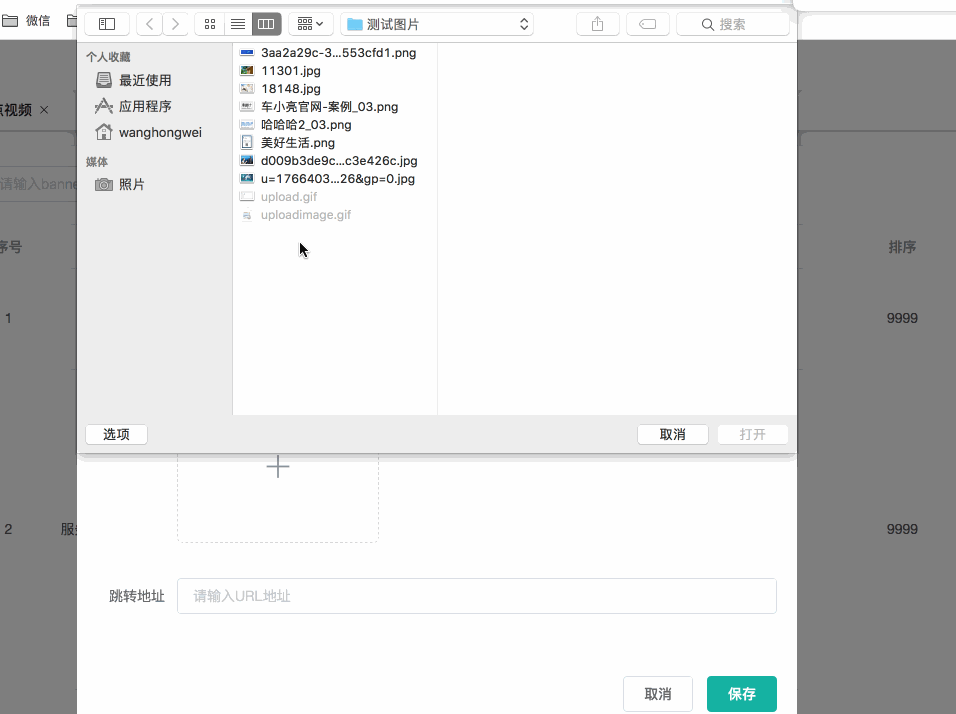The image size is (956, 714).
Task: Select 照片 under 媒体
Action: (120, 184)
